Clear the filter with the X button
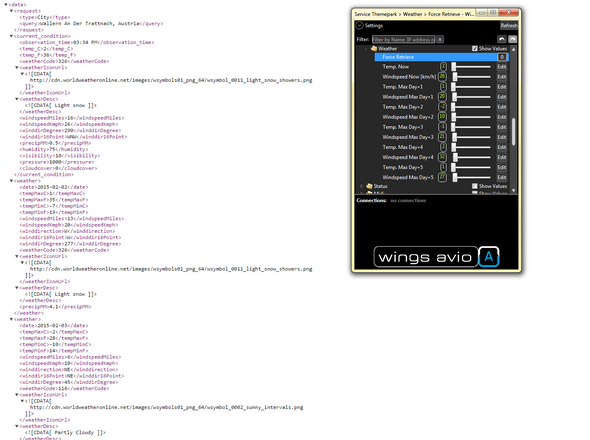Image resolution: width=590 pixels, height=440 pixels. click(440, 40)
